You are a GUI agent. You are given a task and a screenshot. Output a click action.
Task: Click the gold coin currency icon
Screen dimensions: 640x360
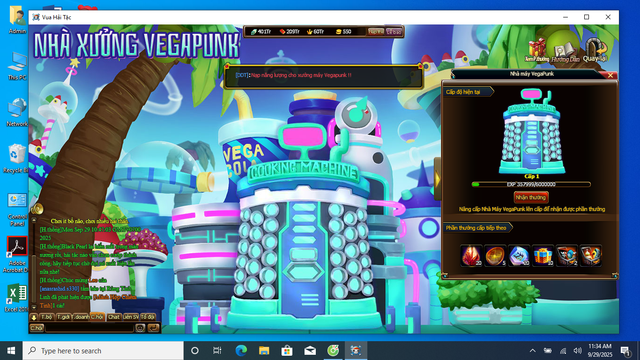[x=338, y=31]
